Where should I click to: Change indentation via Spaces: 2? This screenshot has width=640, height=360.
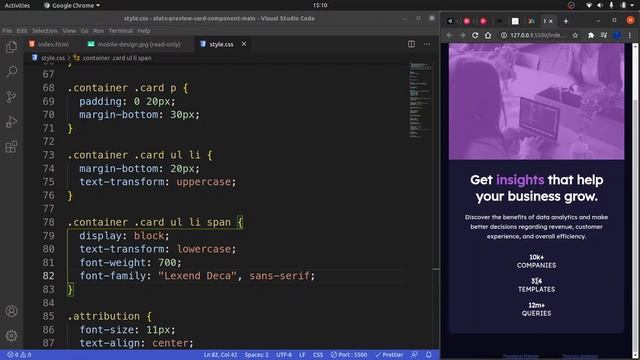257,355
